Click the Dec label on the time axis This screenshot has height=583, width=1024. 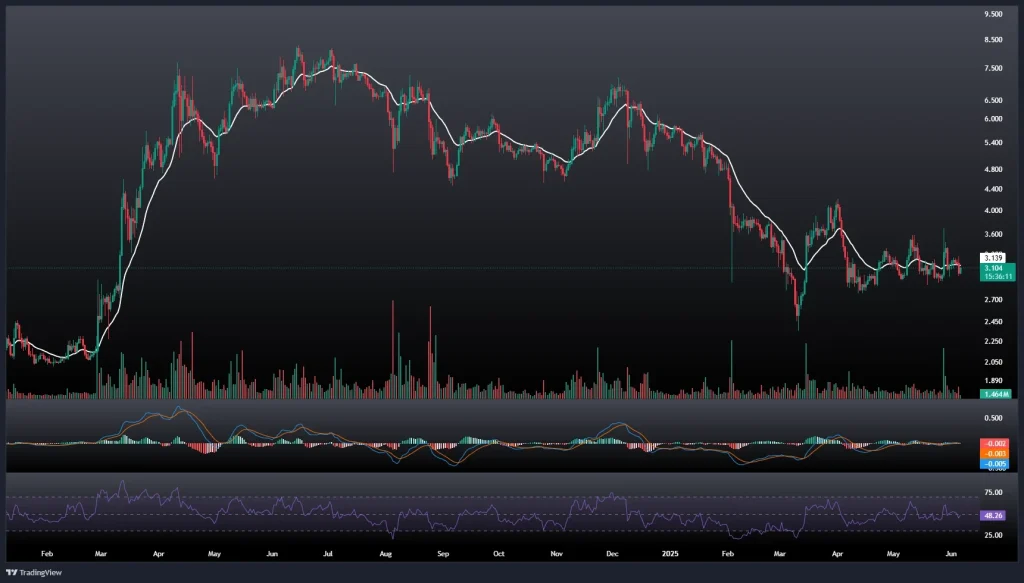612,551
